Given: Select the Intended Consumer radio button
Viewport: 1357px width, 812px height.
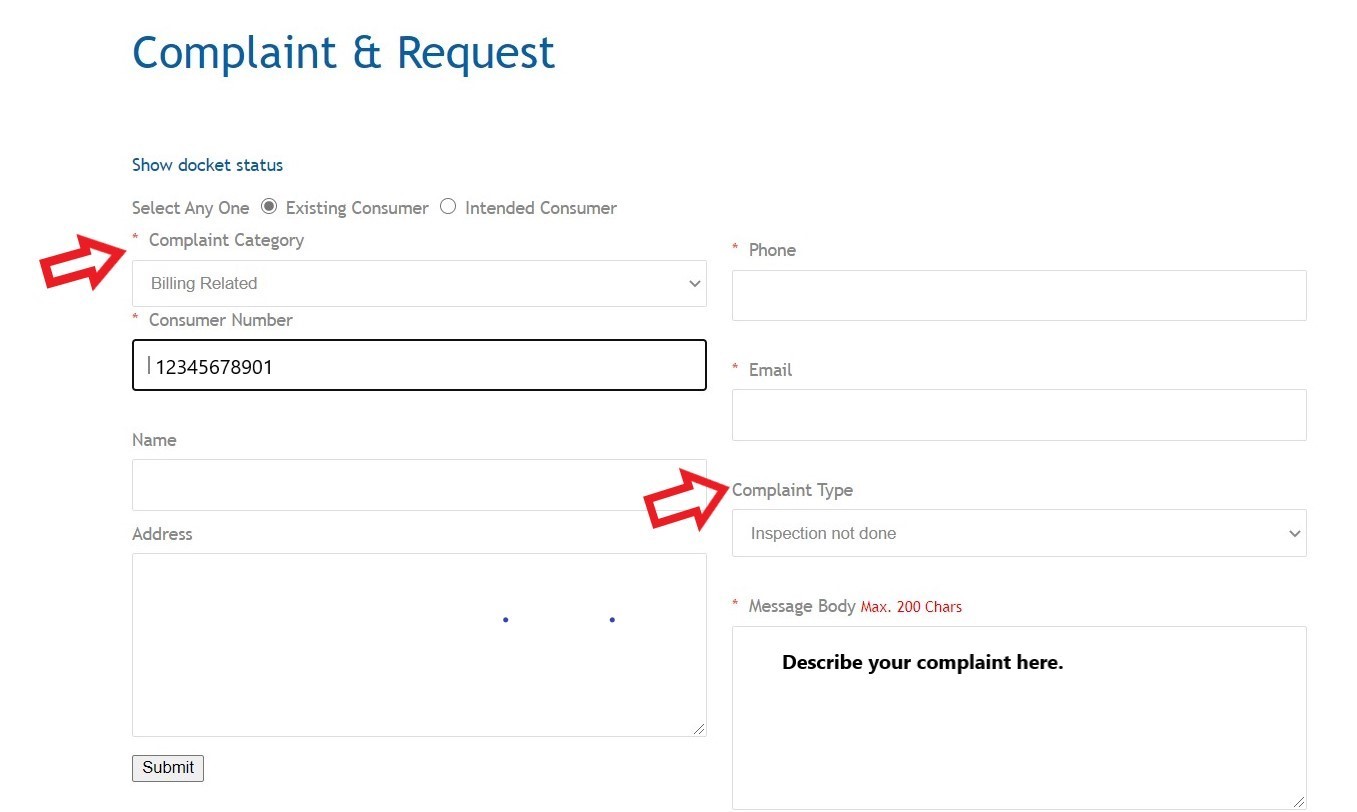Looking at the screenshot, I should click(448, 207).
